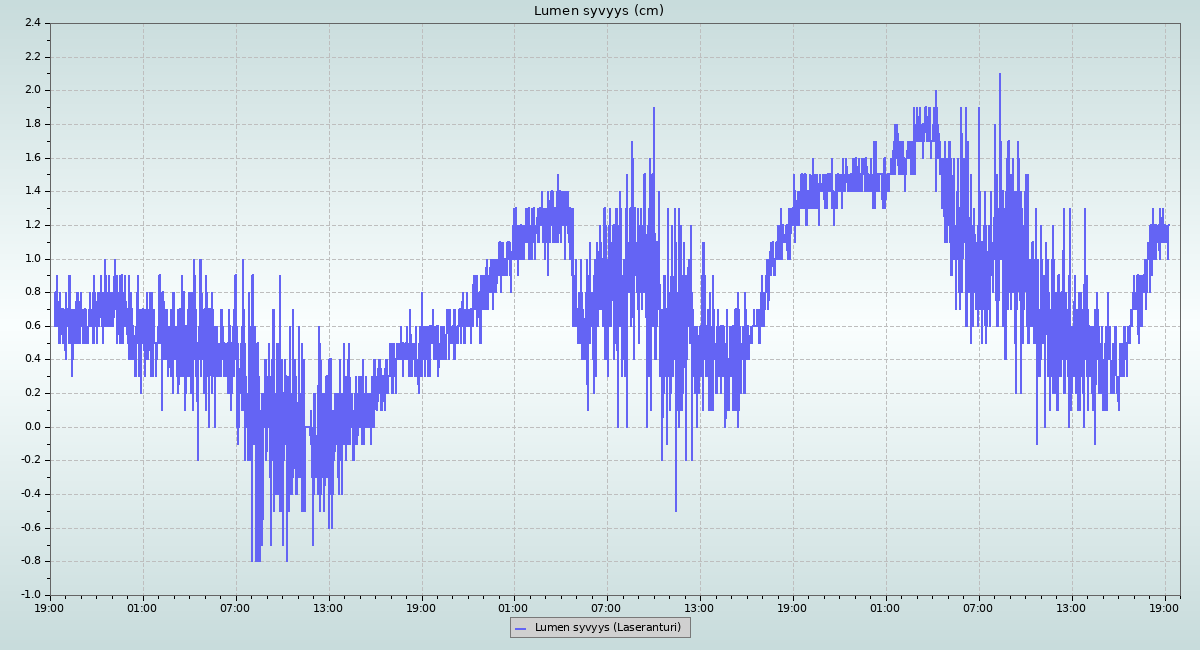The width and height of the screenshot is (1200, 650).
Task: Select the last 07:00 x-axis label
Action: (978, 608)
